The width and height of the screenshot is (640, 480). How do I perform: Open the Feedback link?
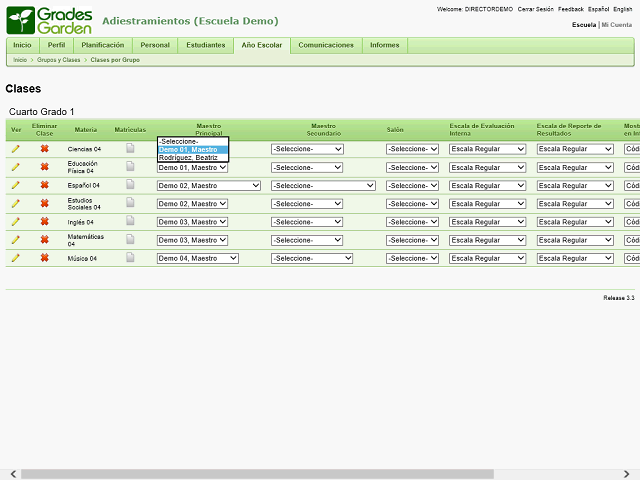click(x=571, y=9)
